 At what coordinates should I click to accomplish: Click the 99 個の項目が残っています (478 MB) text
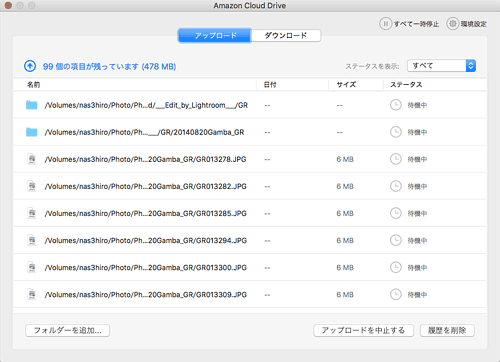click(x=109, y=66)
